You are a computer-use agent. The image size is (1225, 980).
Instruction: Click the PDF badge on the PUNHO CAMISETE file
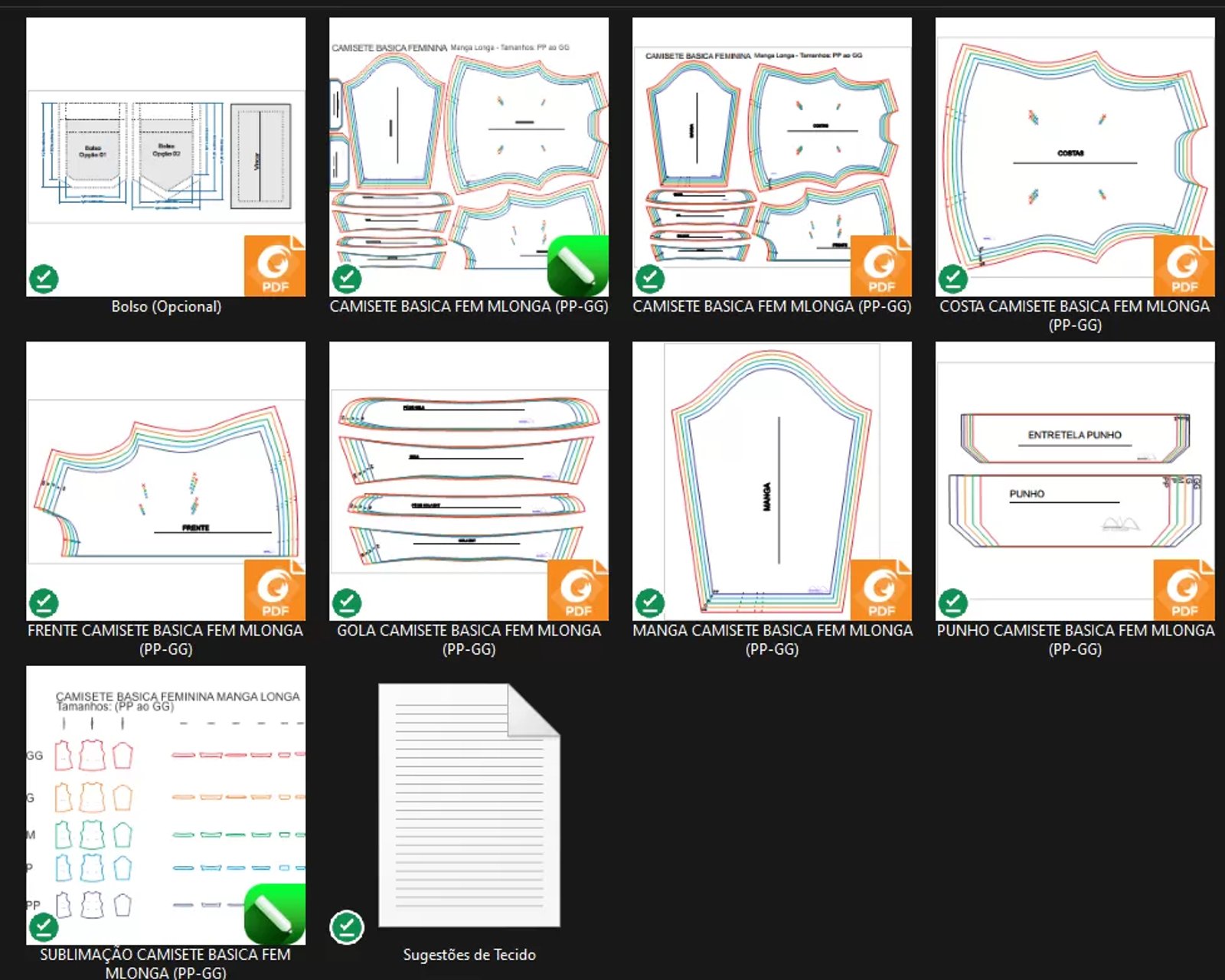1183,590
